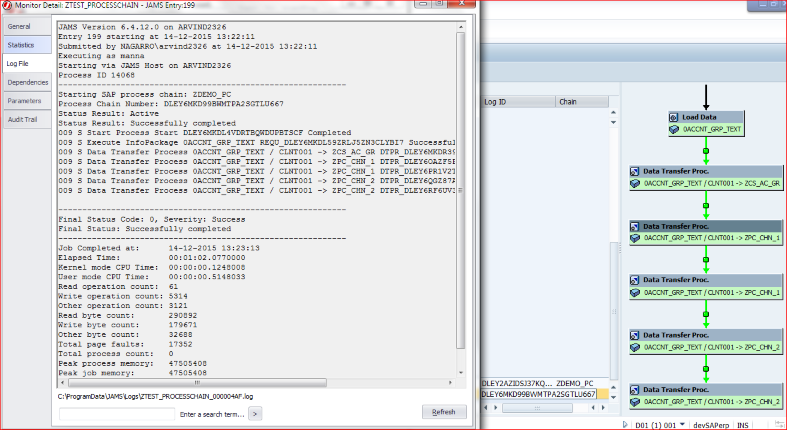Click the cube icon next to the ZCS_AC_GR transfer text
The height and width of the screenshot is (430, 787).
(x=635, y=184)
